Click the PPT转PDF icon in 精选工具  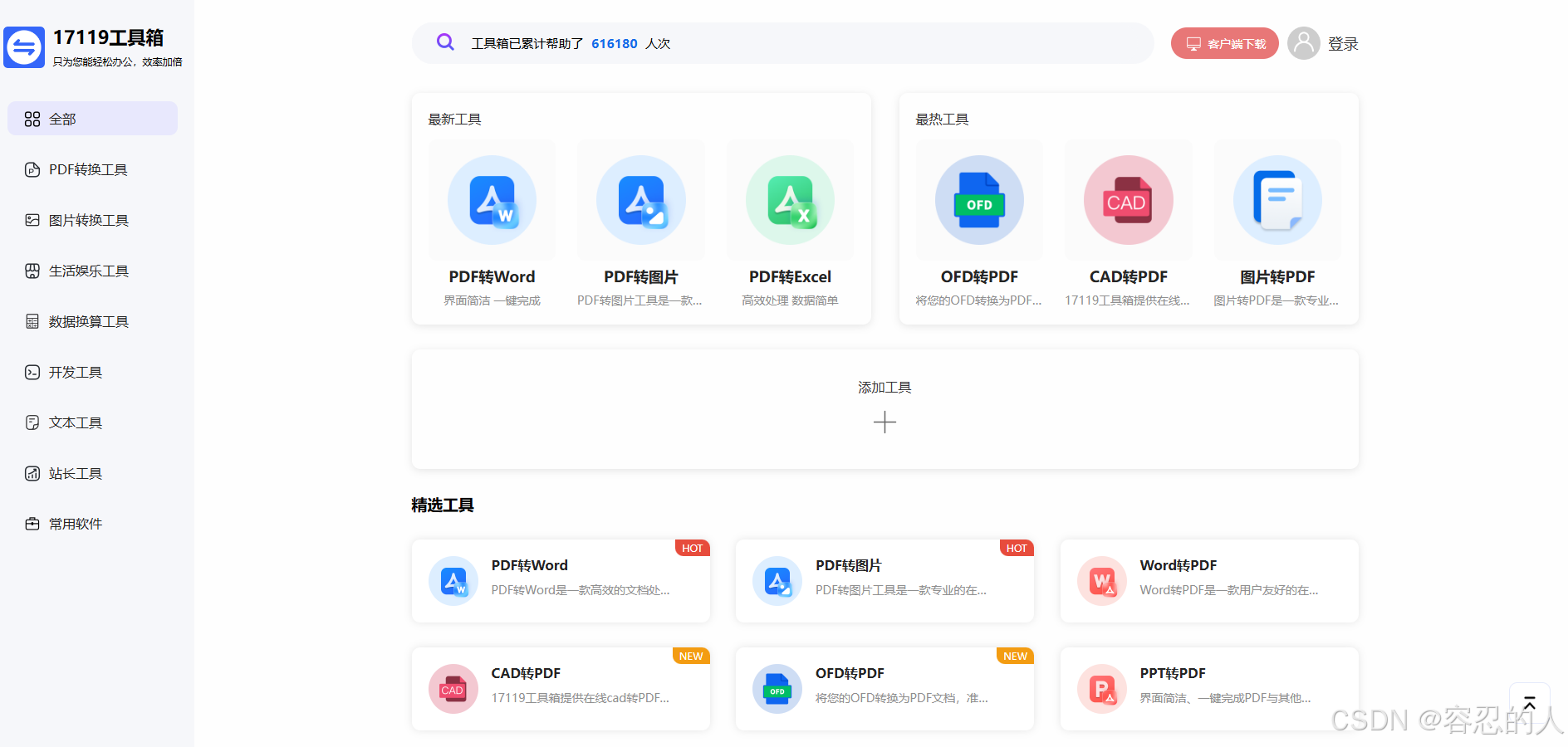[1102, 689]
